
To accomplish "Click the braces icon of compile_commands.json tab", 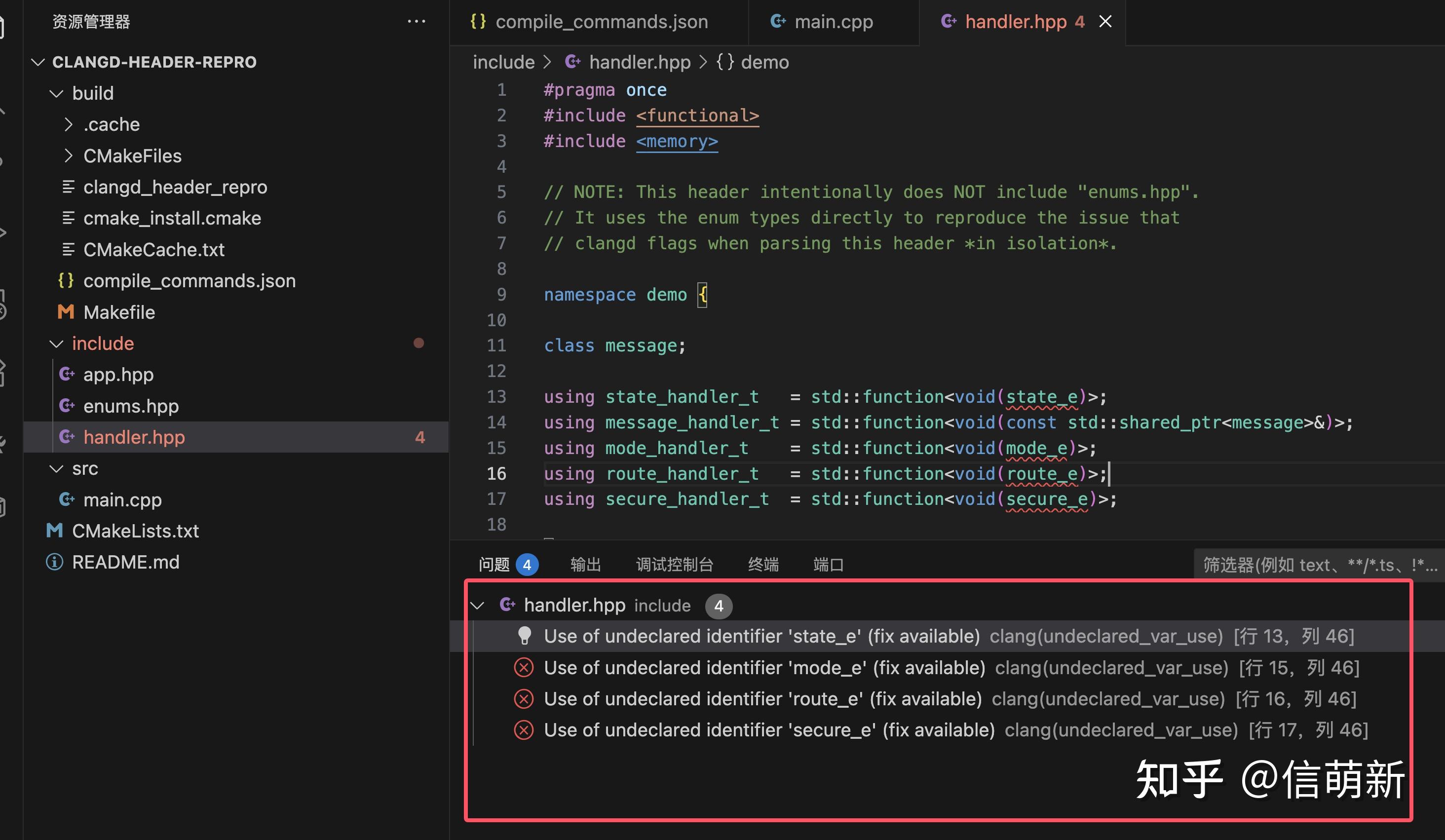I will coord(478,22).
